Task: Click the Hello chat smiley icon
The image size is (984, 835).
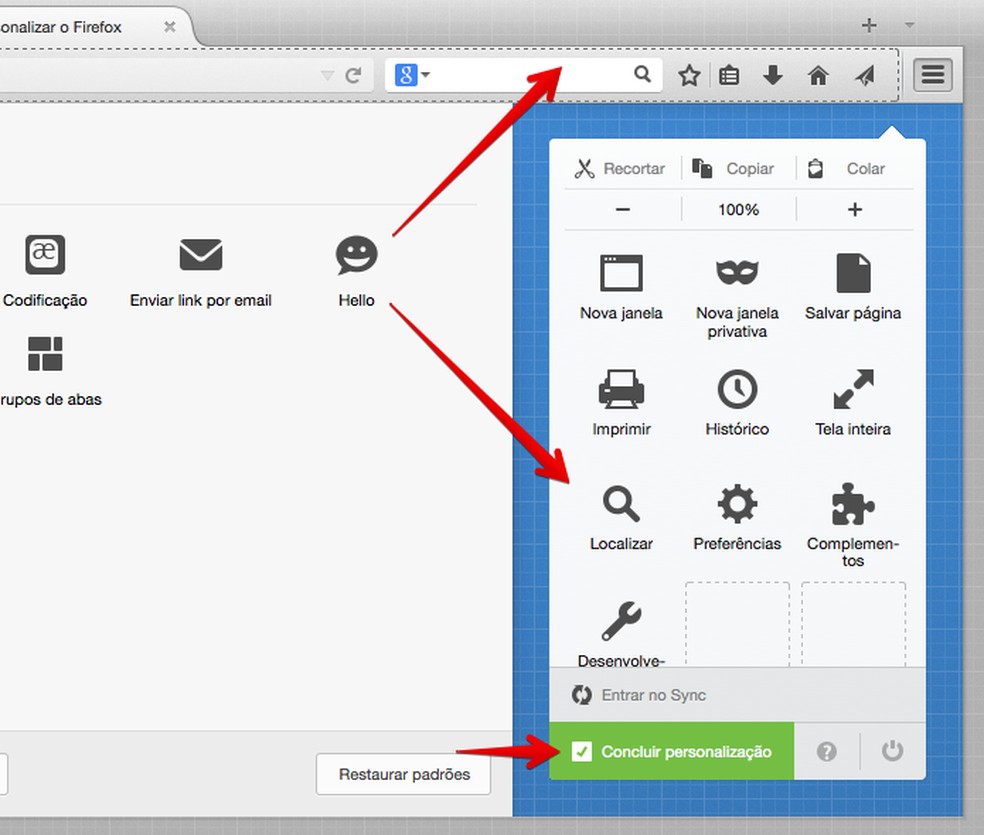Action: pyautogui.click(x=356, y=255)
